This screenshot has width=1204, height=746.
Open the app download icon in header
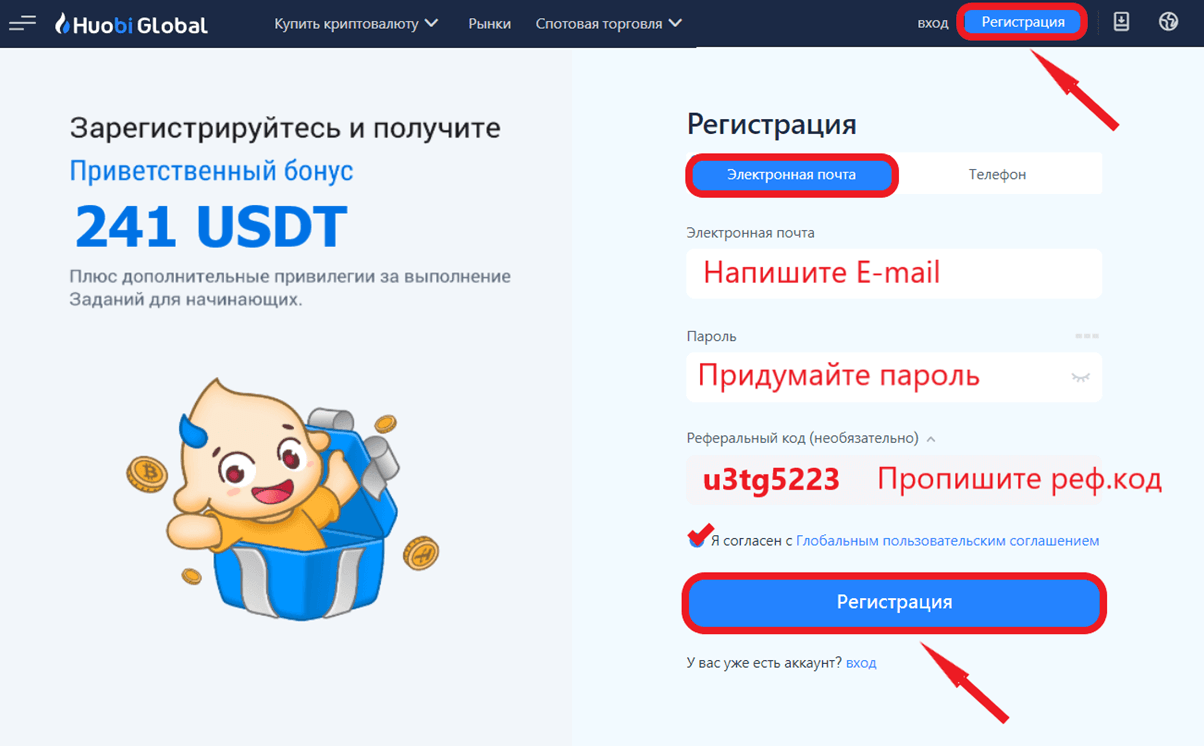tap(1121, 21)
